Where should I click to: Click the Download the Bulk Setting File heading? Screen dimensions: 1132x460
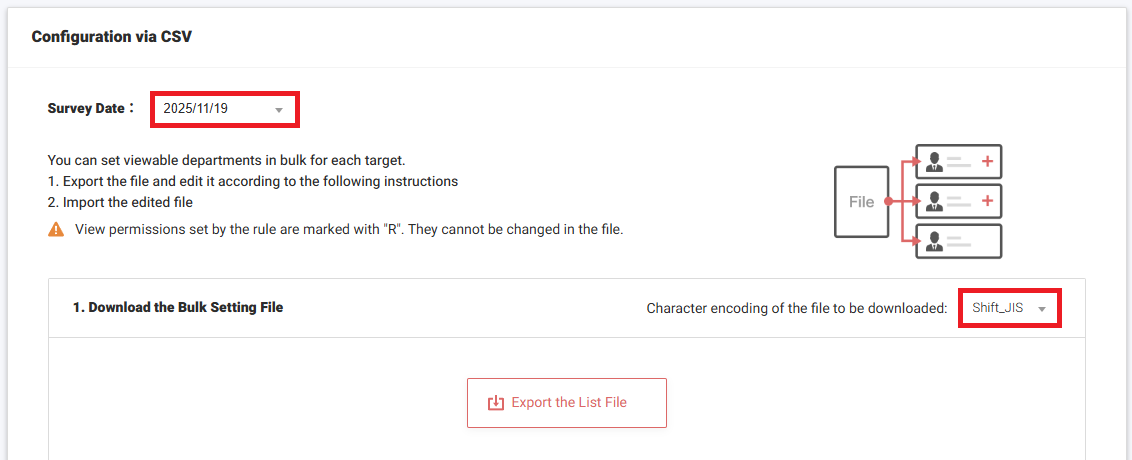(x=178, y=308)
